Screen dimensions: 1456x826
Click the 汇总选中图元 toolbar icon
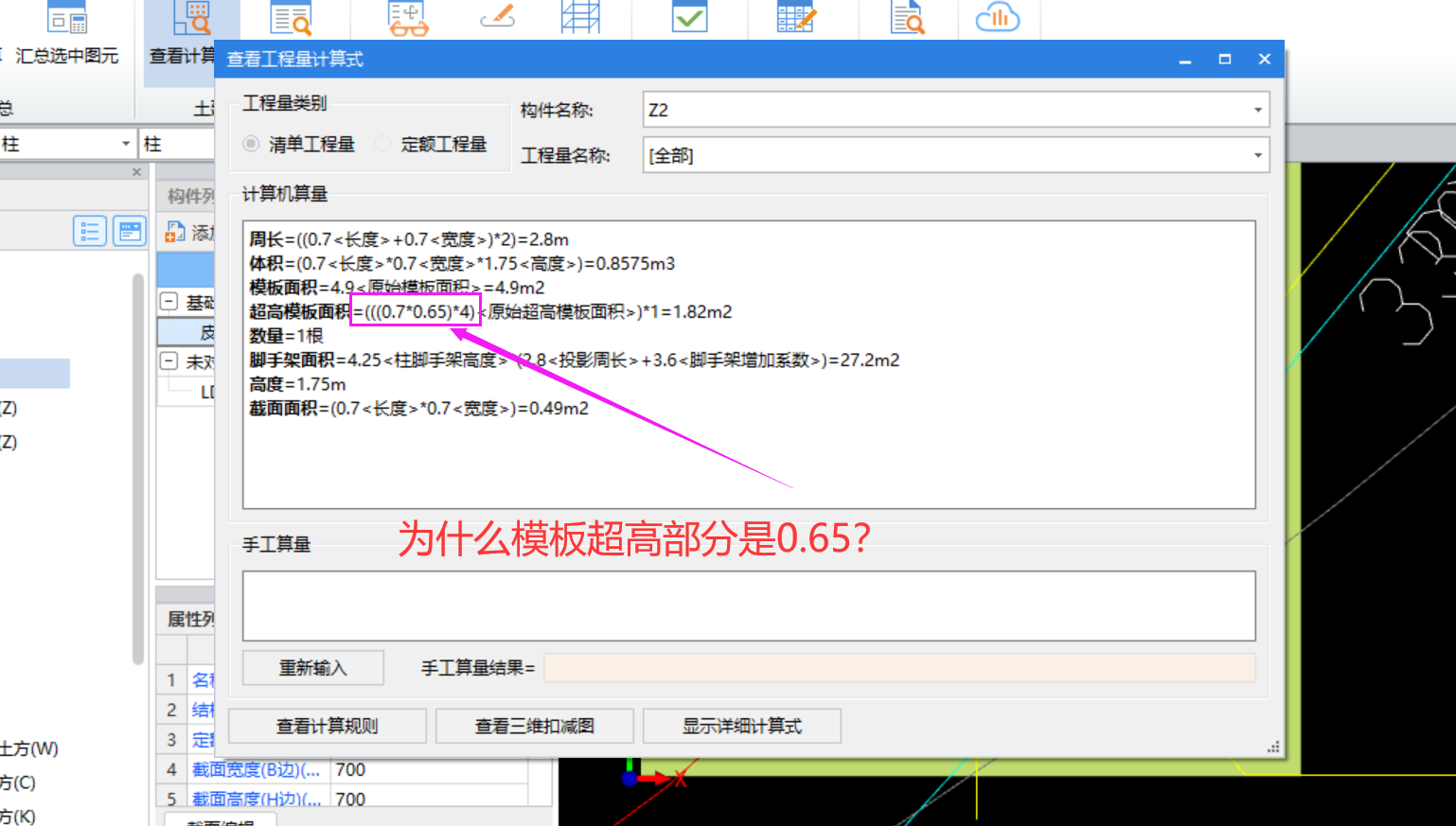click(67, 18)
